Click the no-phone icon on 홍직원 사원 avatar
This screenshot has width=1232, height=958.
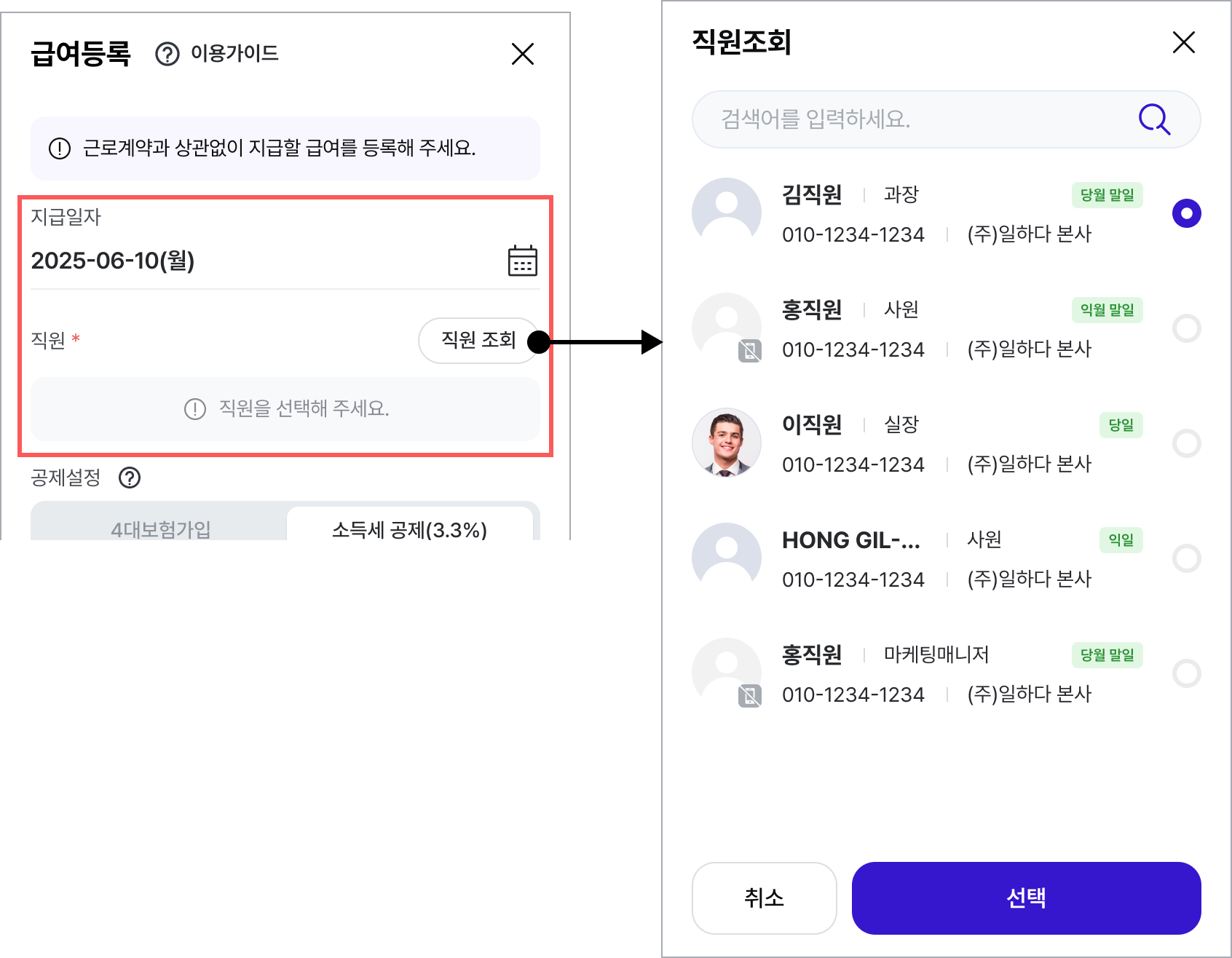click(x=750, y=351)
